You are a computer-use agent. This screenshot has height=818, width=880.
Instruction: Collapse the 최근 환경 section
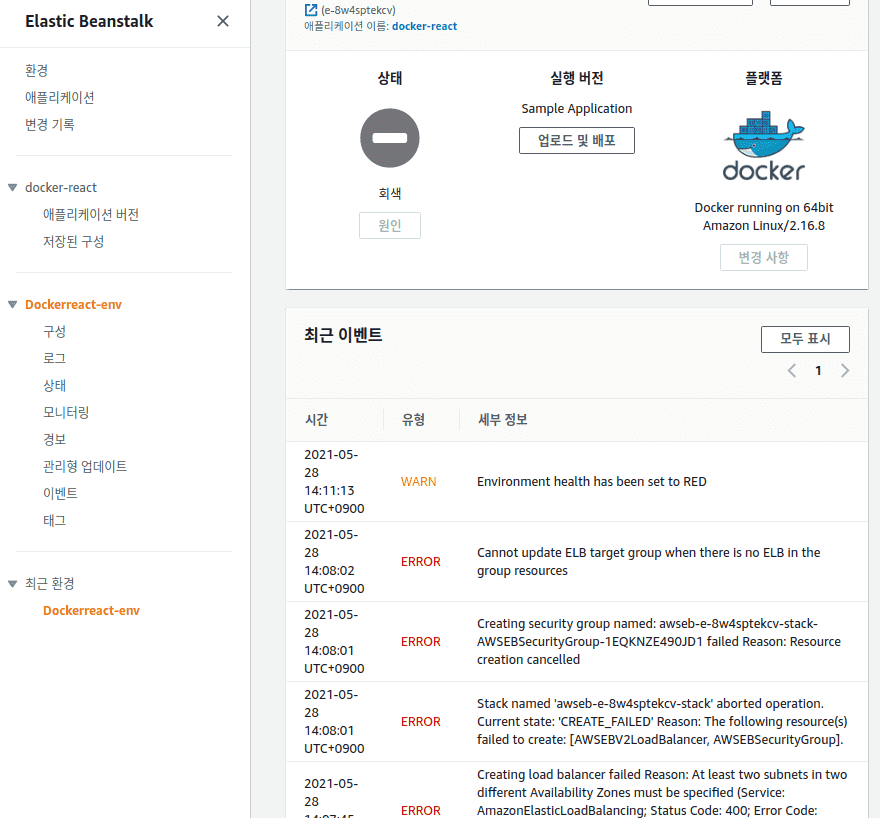(x=12, y=584)
